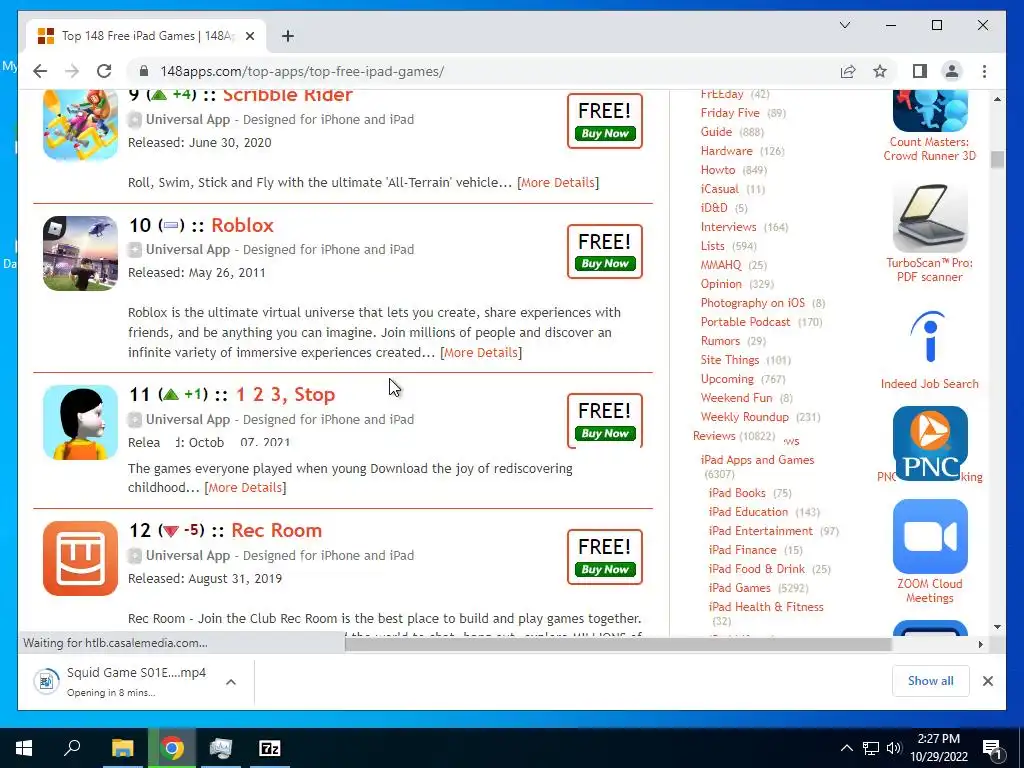This screenshot has width=1024, height=768.
Task: Open More Details for 1 2 3, Stop
Action: pyautogui.click(x=245, y=488)
